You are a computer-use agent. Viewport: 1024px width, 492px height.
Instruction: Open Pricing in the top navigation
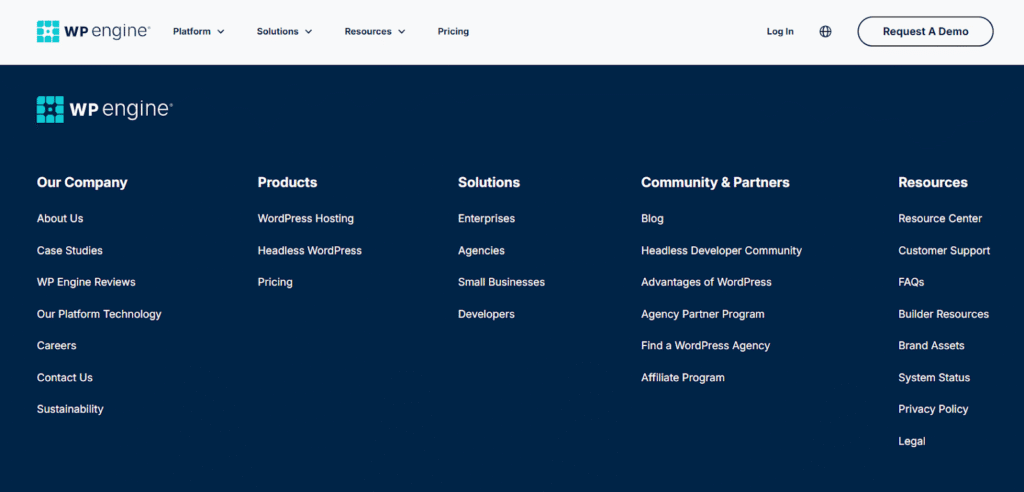point(453,32)
